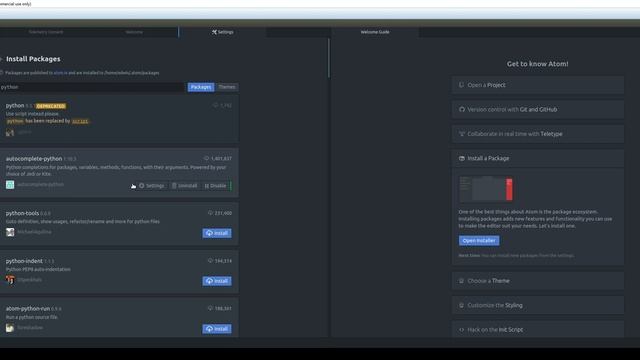This screenshot has height=360, width=640.
Task: Open the atom-python-run package title
Action: coord(28,309)
